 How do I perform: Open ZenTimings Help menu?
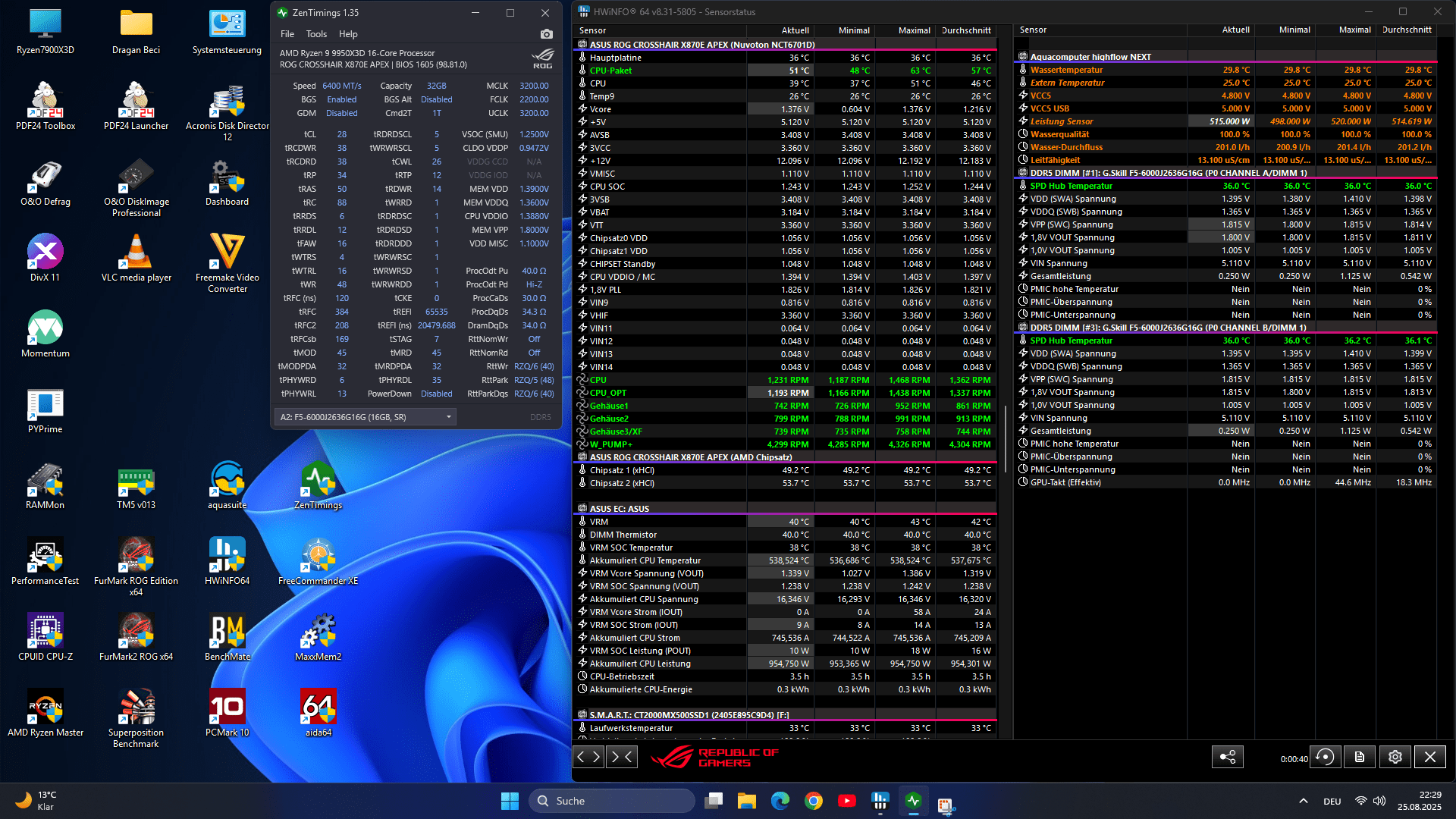[x=348, y=34]
